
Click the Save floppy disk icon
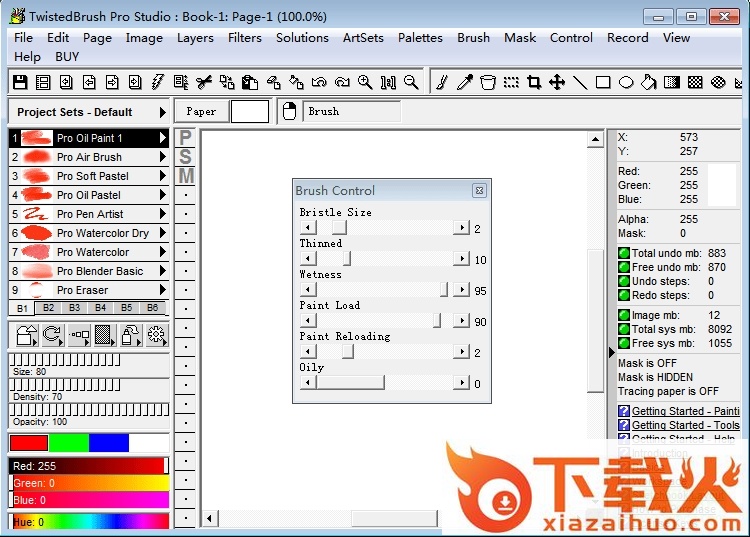pos(20,82)
